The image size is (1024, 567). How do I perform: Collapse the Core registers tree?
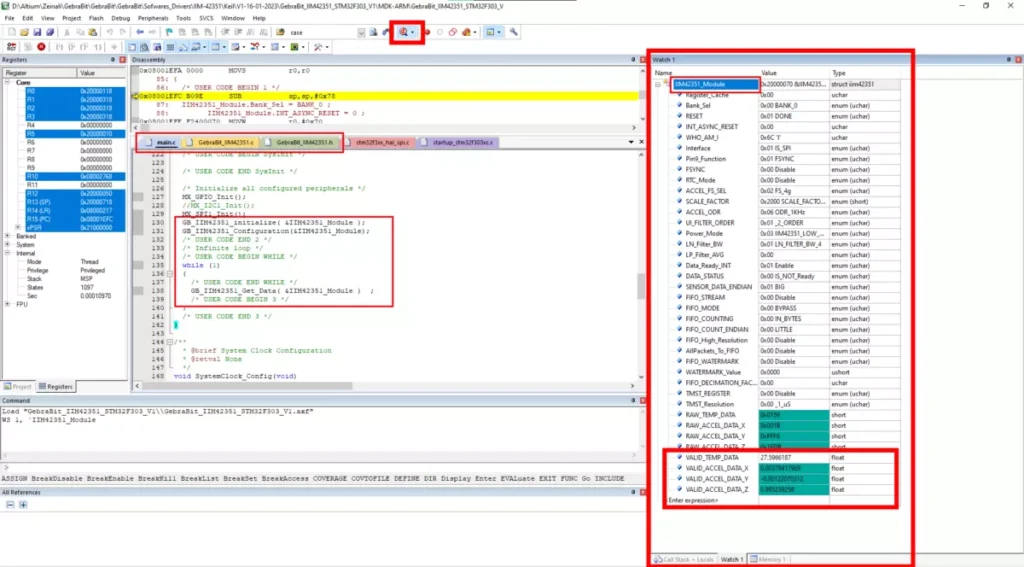click(8, 83)
